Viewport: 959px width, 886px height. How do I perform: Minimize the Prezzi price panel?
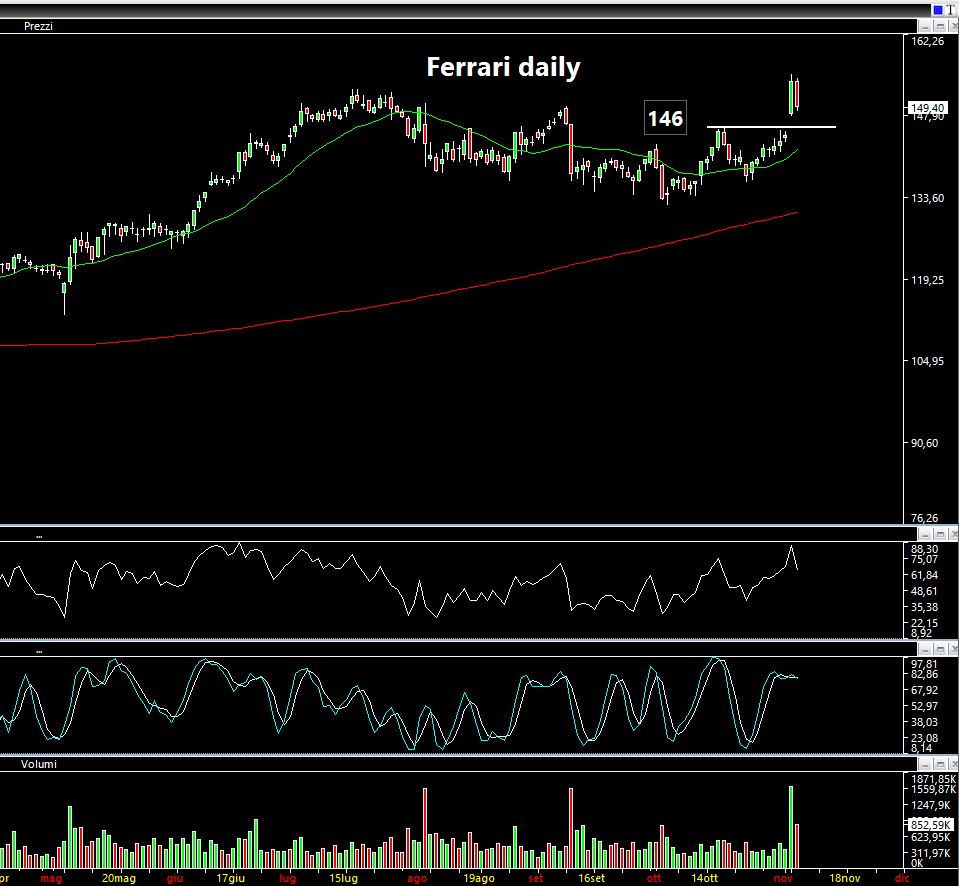tap(925, 26)
